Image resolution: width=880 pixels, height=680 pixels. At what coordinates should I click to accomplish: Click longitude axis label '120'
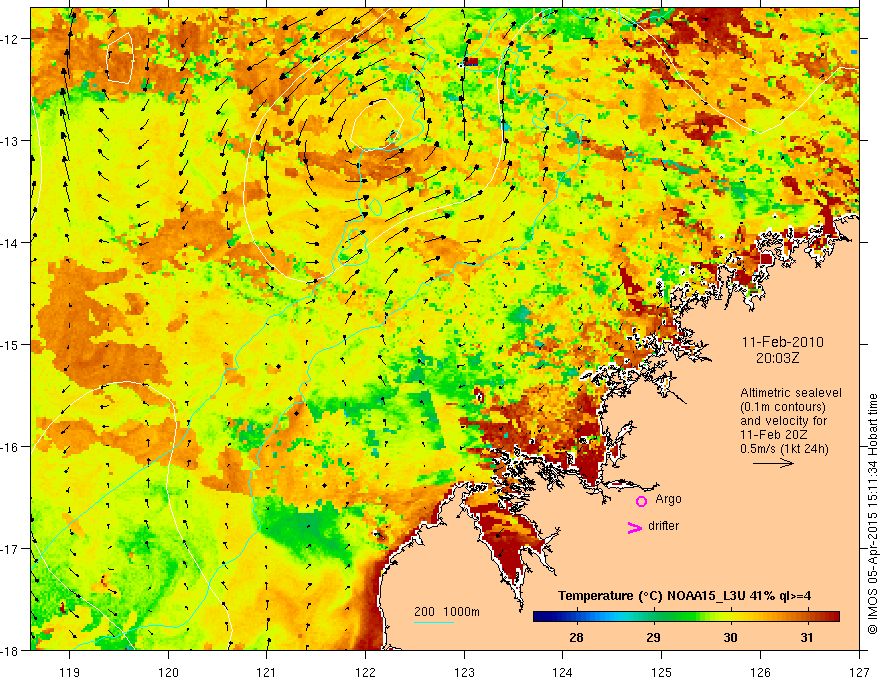[168, 672]
